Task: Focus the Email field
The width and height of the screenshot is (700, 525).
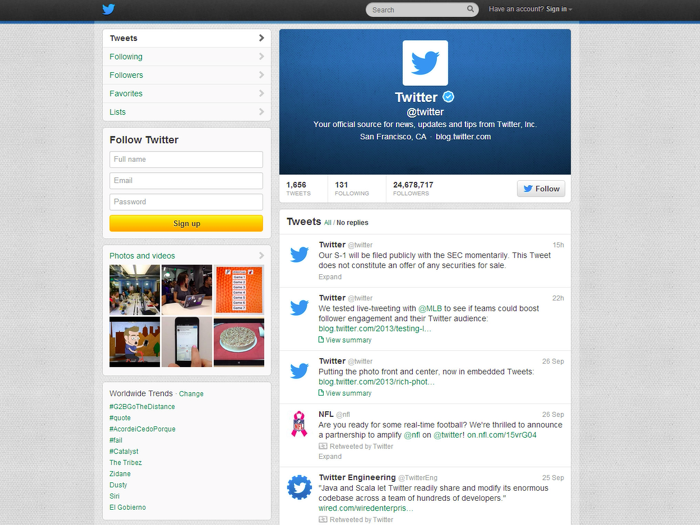Action: click(186, 181)
